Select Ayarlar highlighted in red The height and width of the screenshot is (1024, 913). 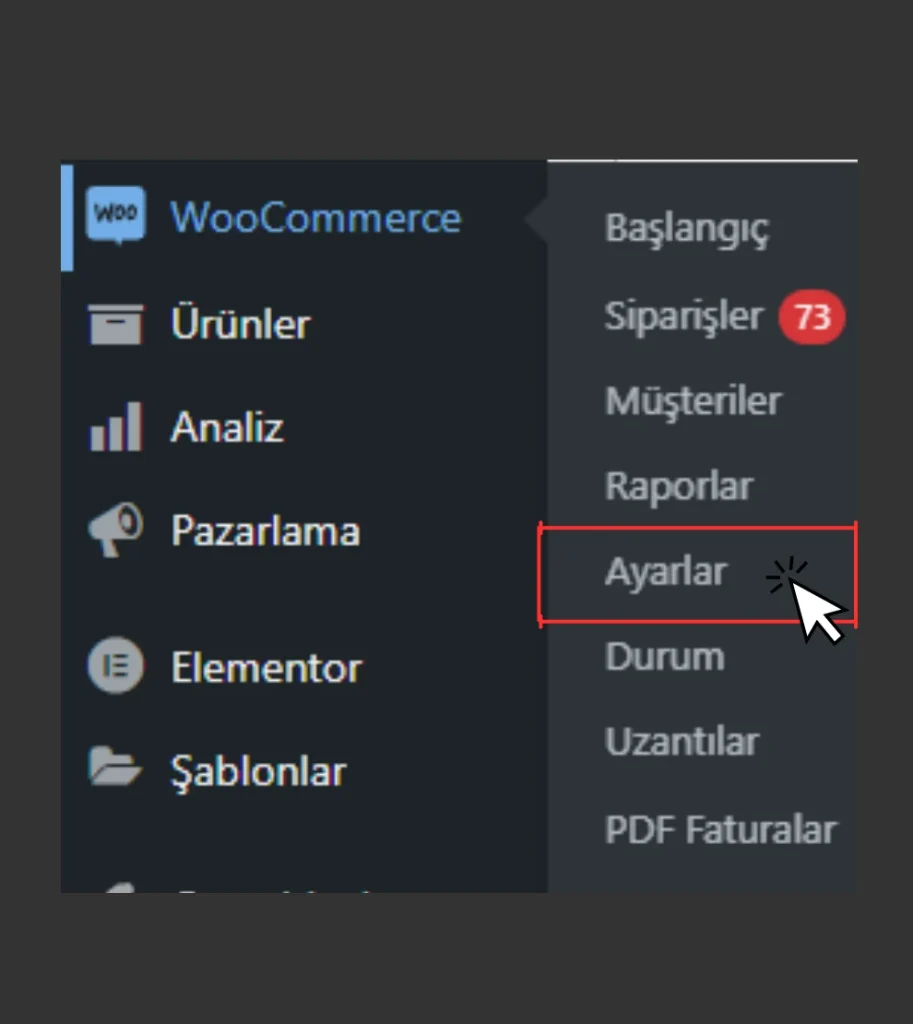pyautogui.click(x=667, y=572)
